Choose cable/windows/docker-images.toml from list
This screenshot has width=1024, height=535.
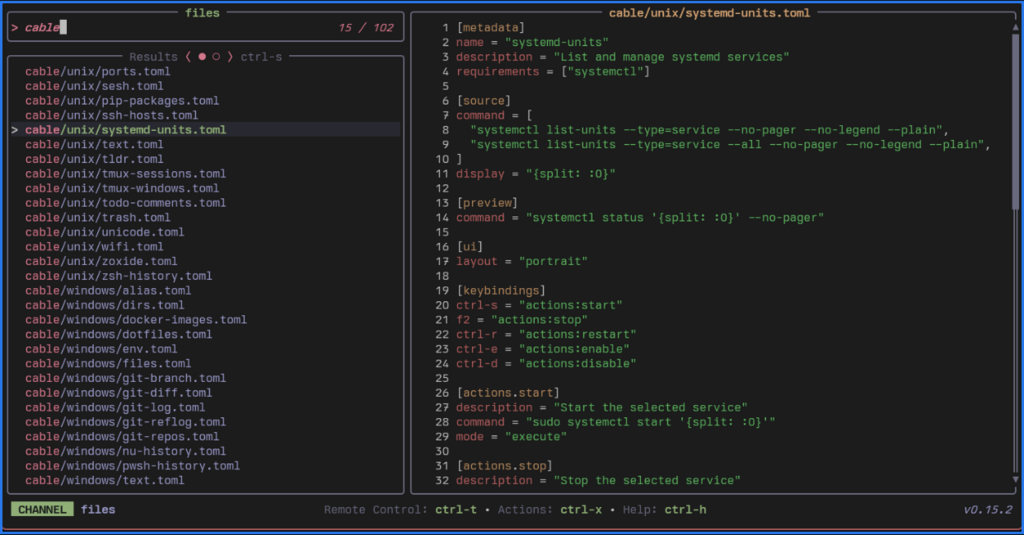pos(135,320)
